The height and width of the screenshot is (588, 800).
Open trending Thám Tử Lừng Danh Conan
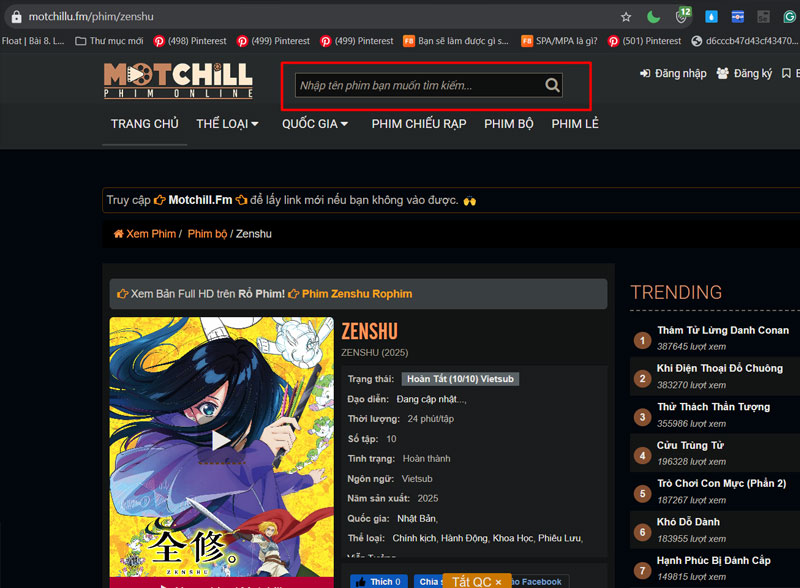(x=722, y=330)
